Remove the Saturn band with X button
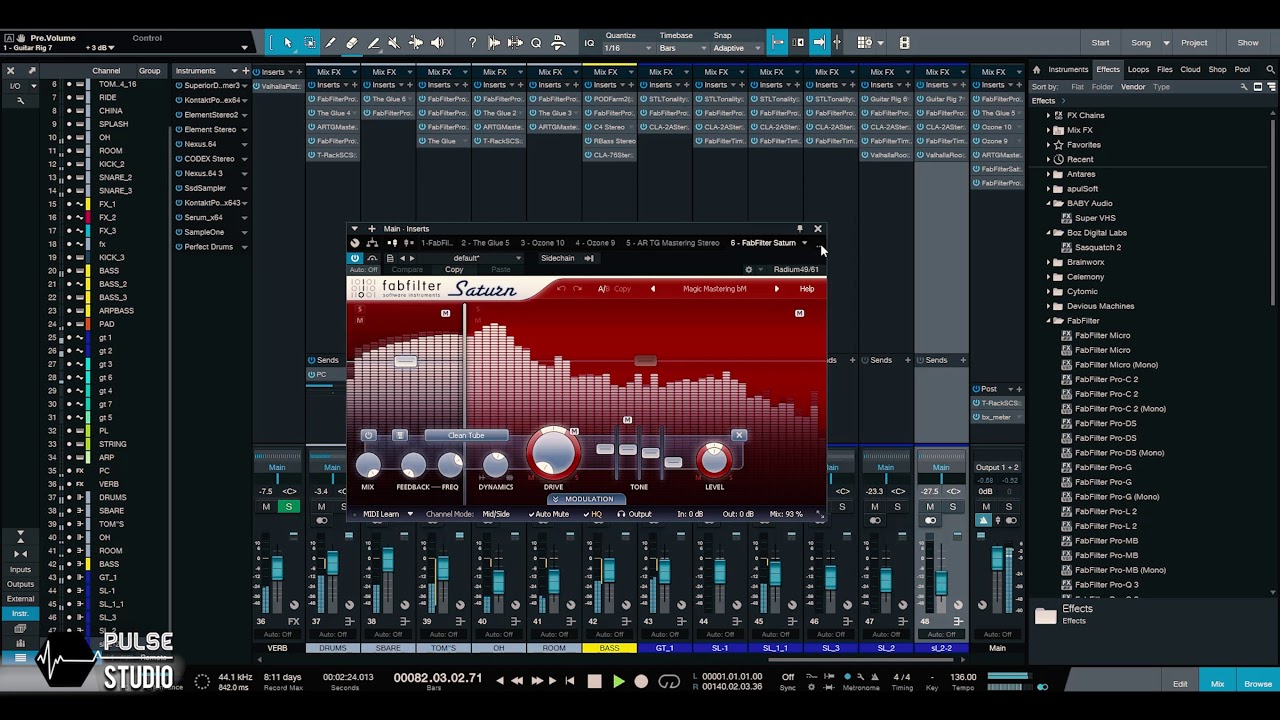The height and width of the screenshot is (720, 1280). [x=739, y=435]
